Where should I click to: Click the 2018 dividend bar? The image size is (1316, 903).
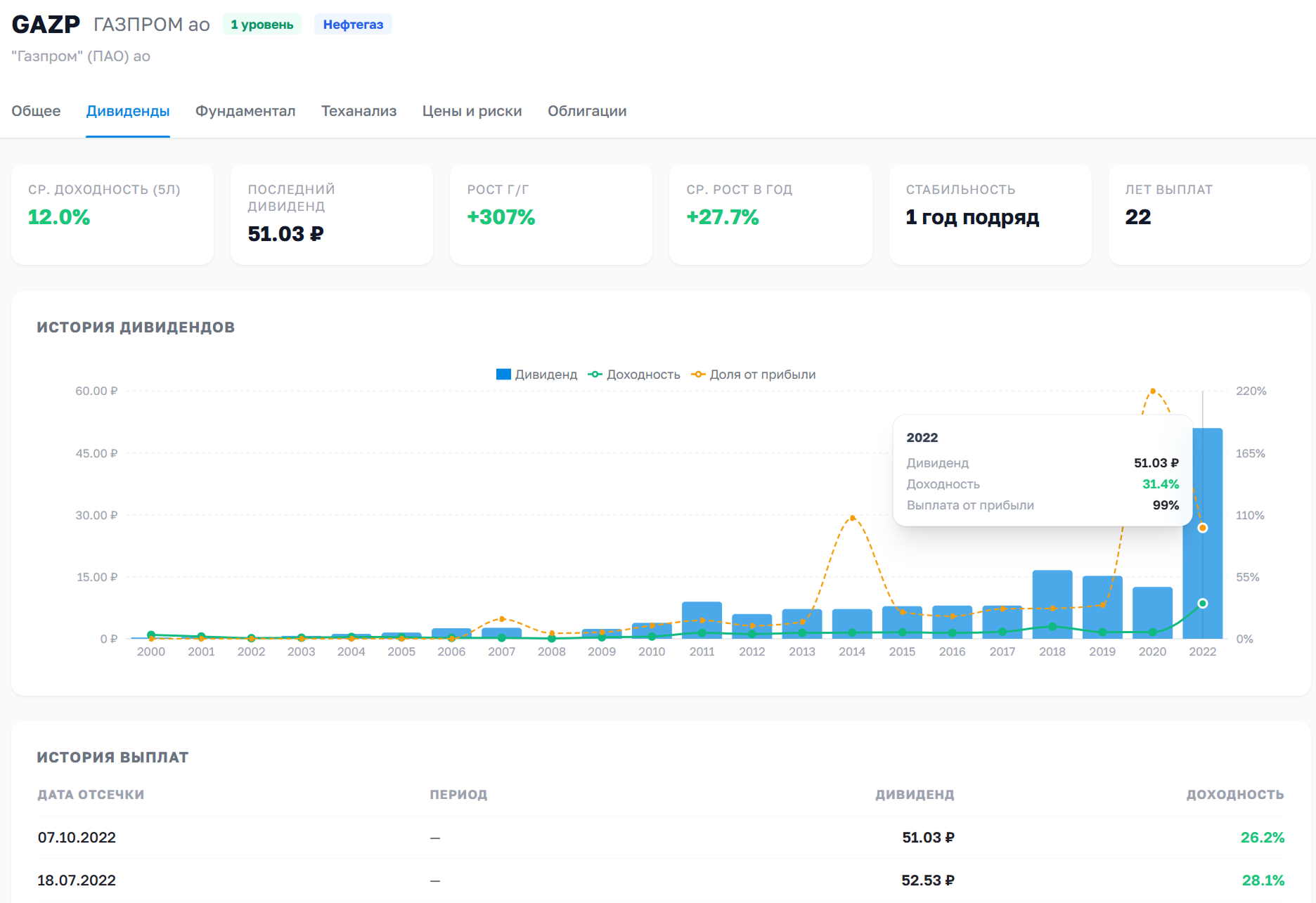point(1052,604)
